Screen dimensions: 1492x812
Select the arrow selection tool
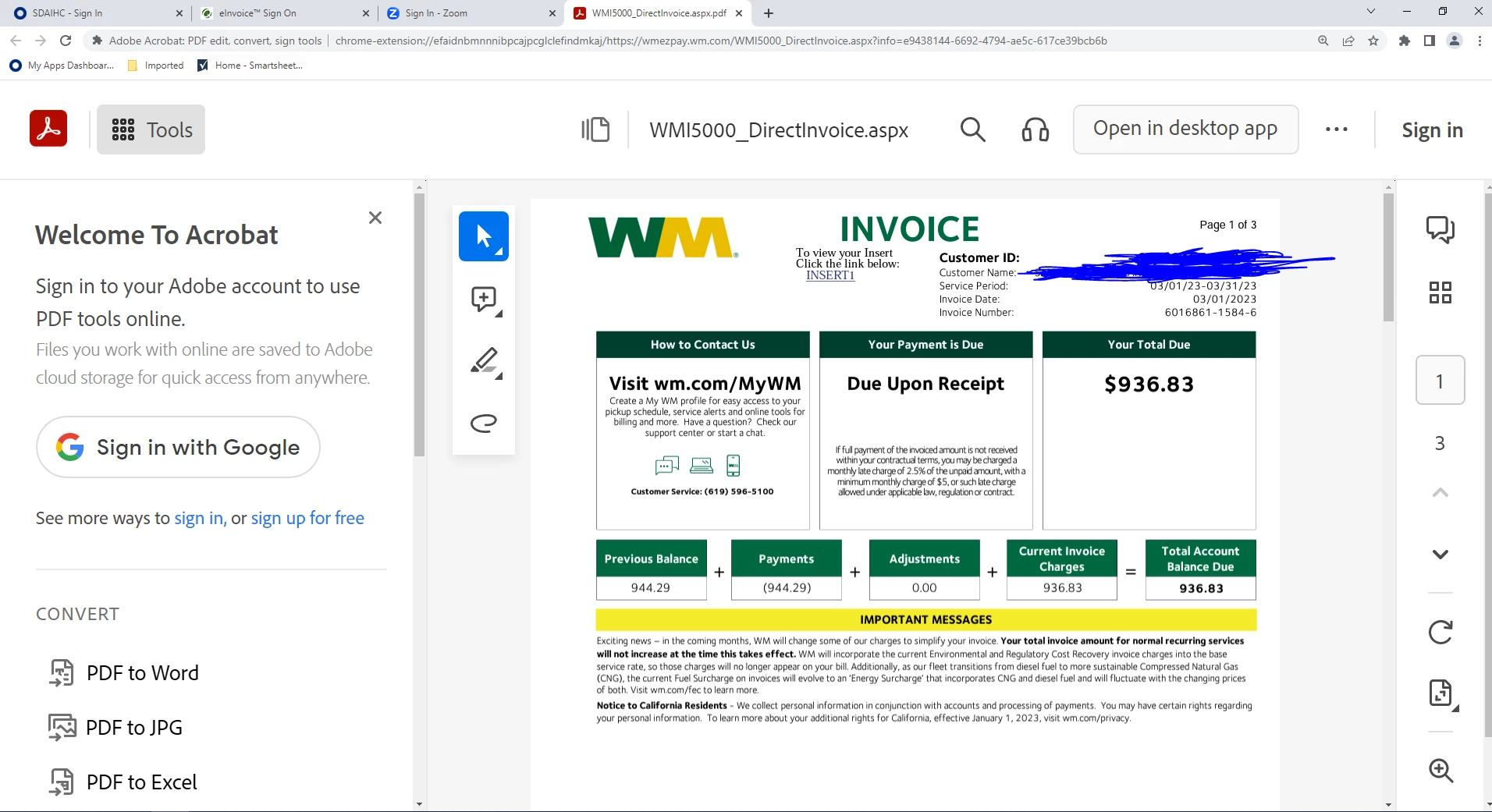click(484, 236)
